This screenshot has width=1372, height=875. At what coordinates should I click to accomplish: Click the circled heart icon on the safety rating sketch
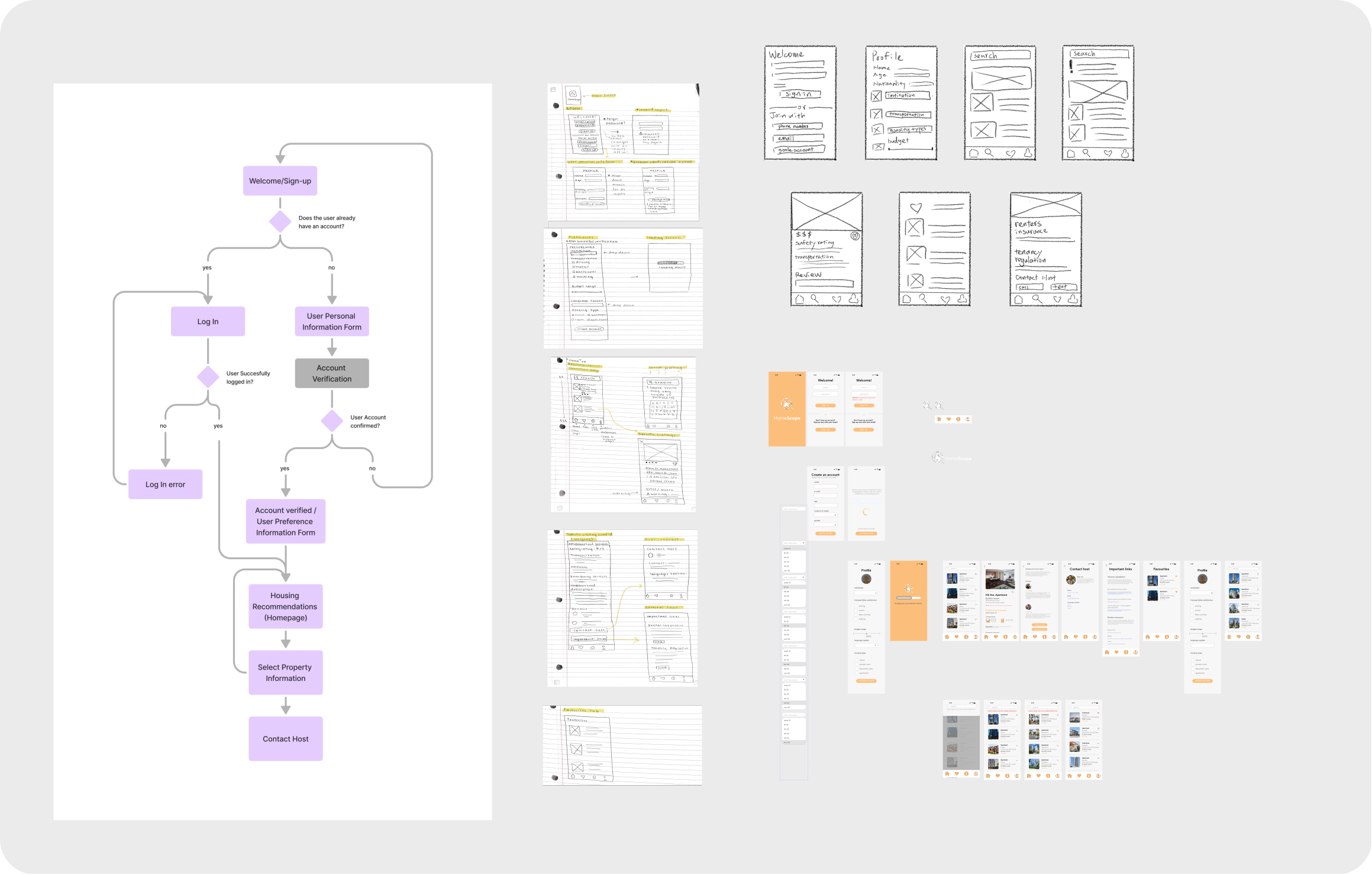(855, 236)
